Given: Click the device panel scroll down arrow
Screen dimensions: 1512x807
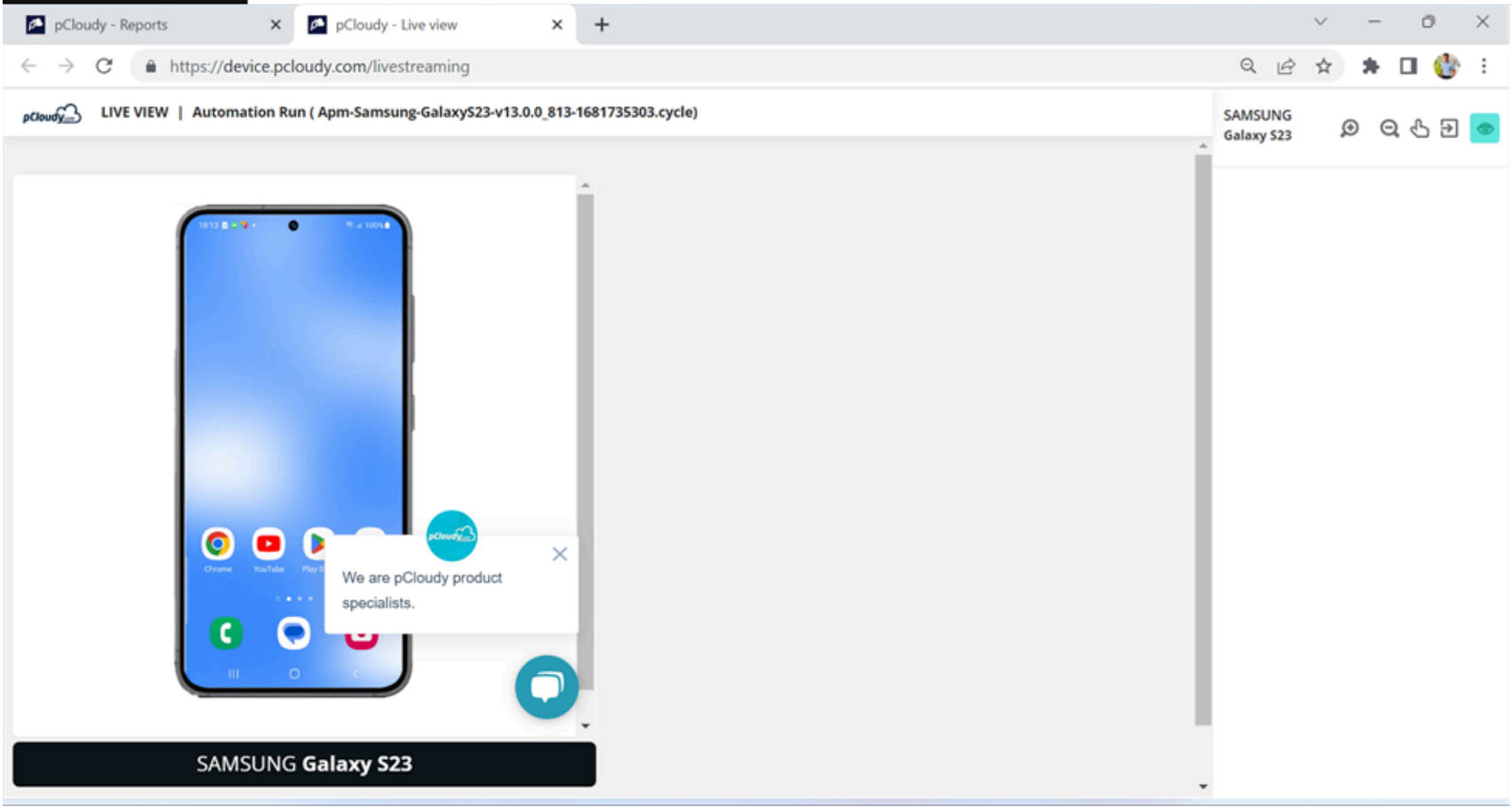Looking at the screenshot, I should [x=585, y=725].
